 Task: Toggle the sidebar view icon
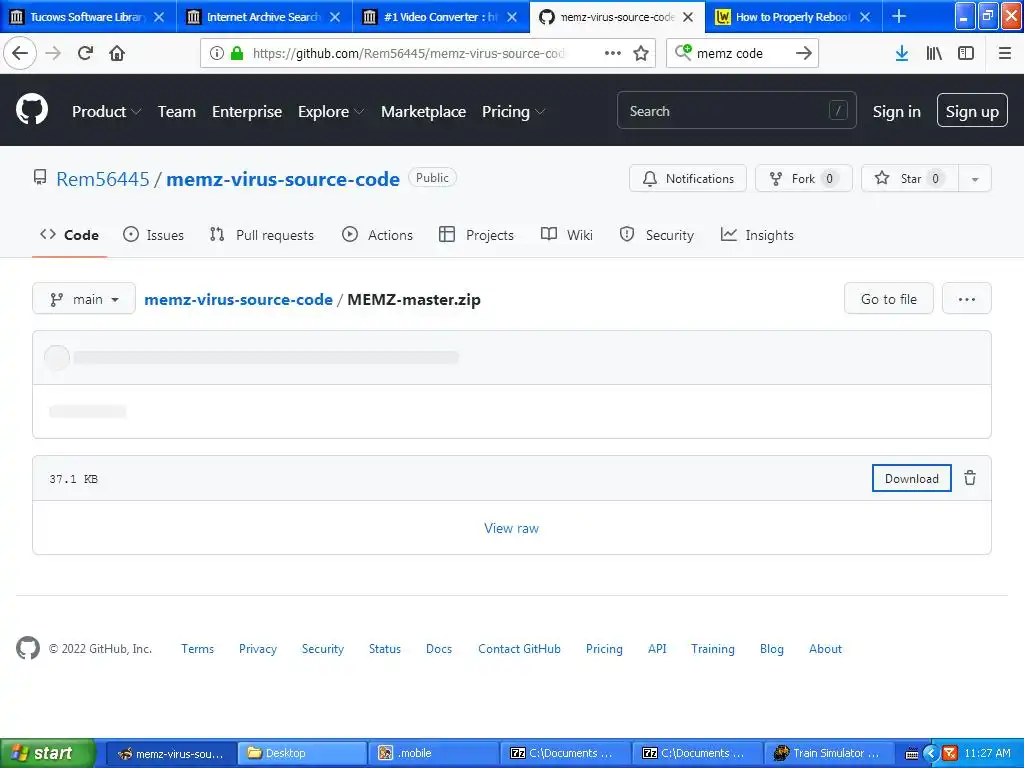966,53
